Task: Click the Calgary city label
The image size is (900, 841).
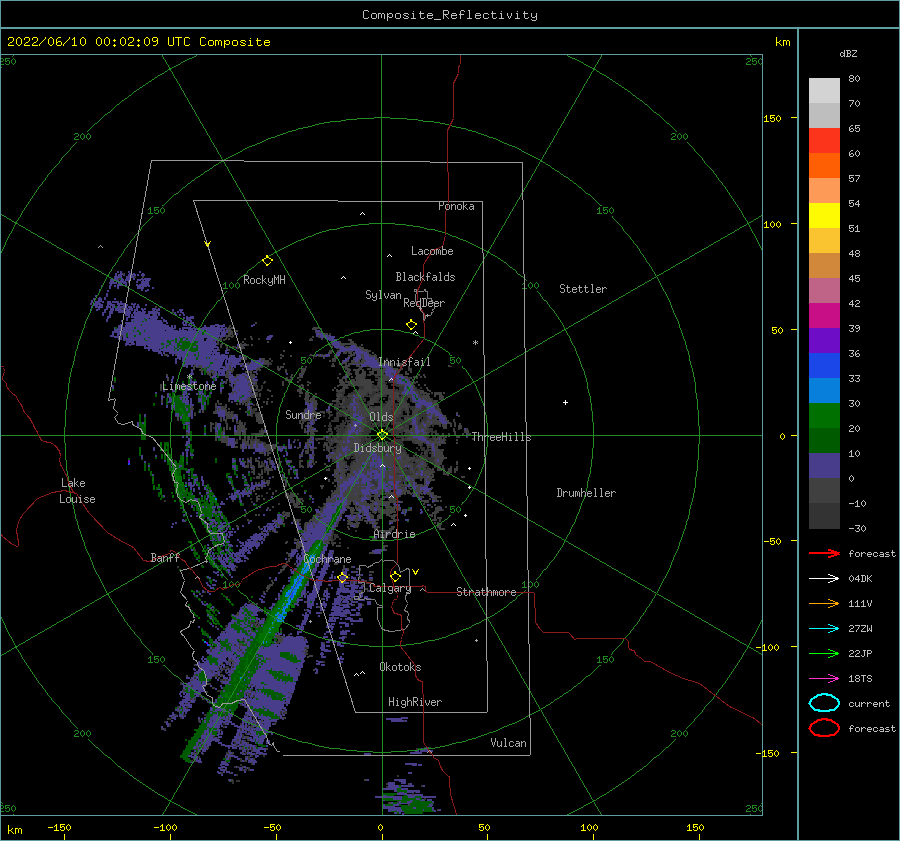Action: [390, 588]
